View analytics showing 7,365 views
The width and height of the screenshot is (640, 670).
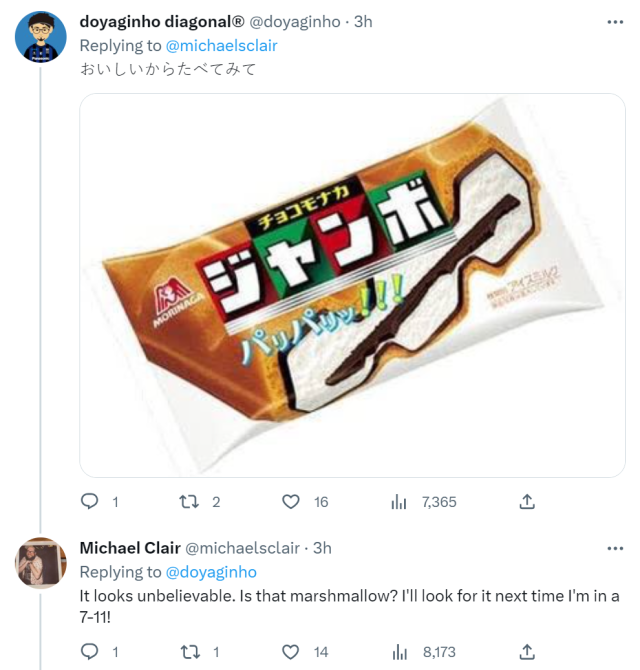tap(399, 502)
